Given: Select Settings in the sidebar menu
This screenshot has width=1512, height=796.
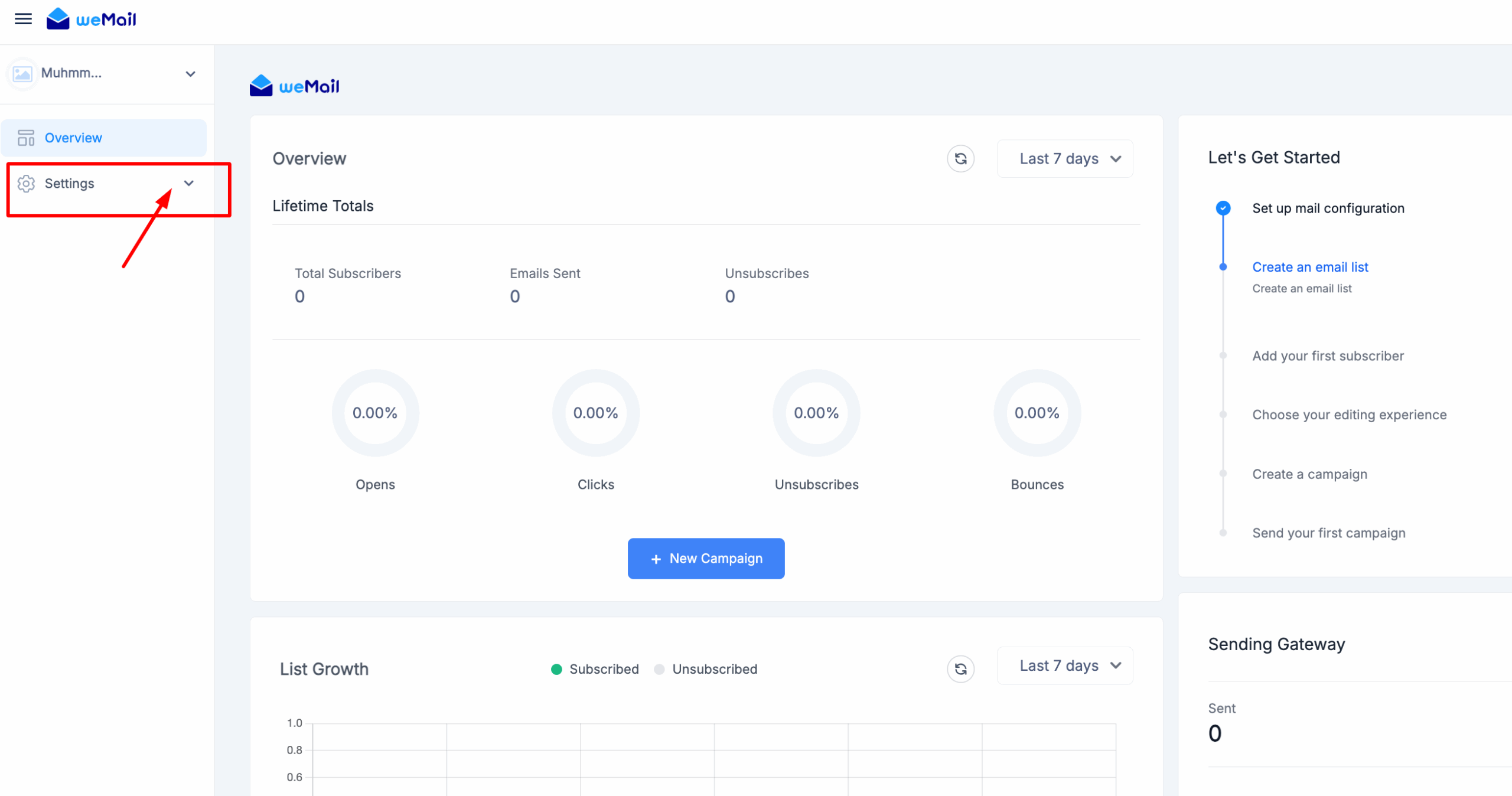Looking at the screenshot, I should pyautogui.click(x=70, y=184).
